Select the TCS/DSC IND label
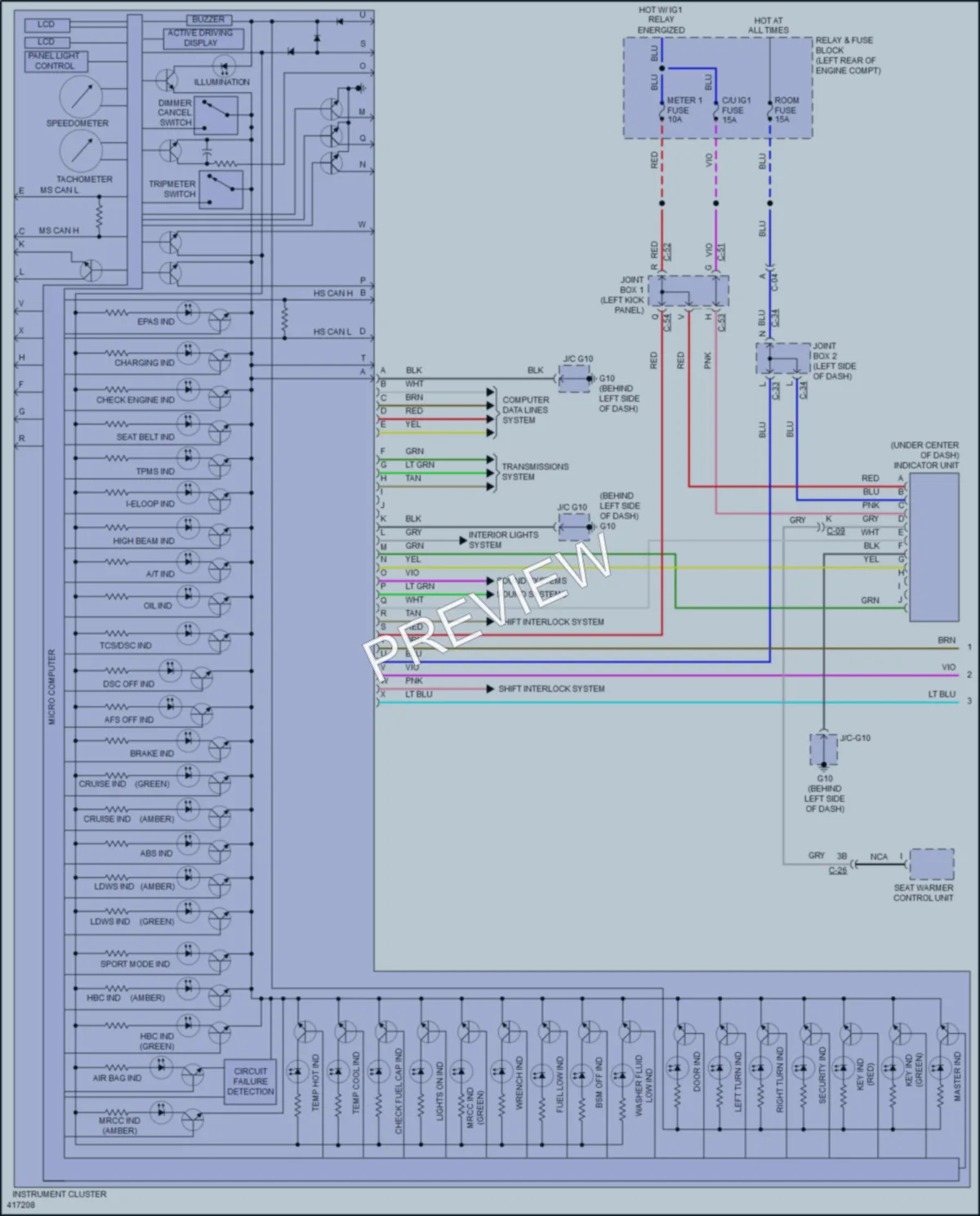The image size is (980, 1216). [x=126, y=645]
